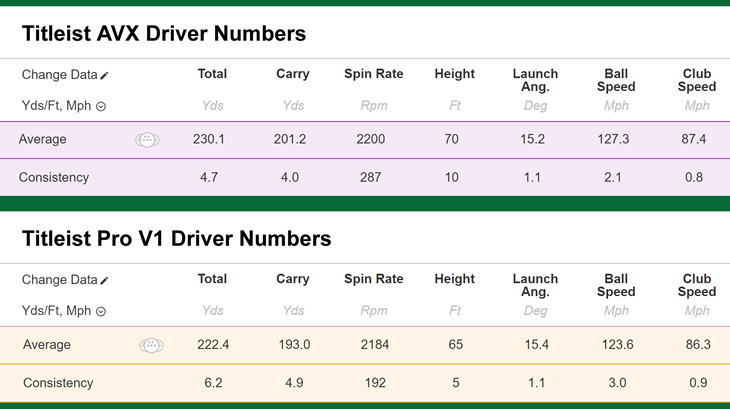
Task: Click the AVX average launch angle 15.2
Action: (533, 139)
